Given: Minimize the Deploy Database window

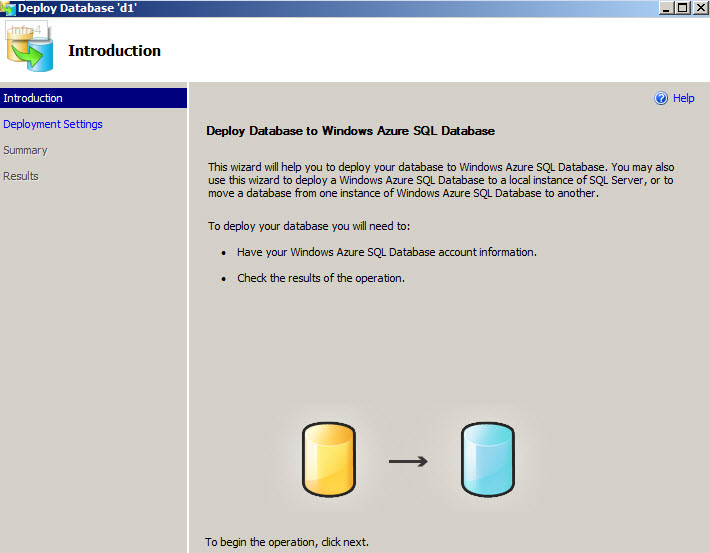Looking at the screenshot, I should click(x=666, y=8).
